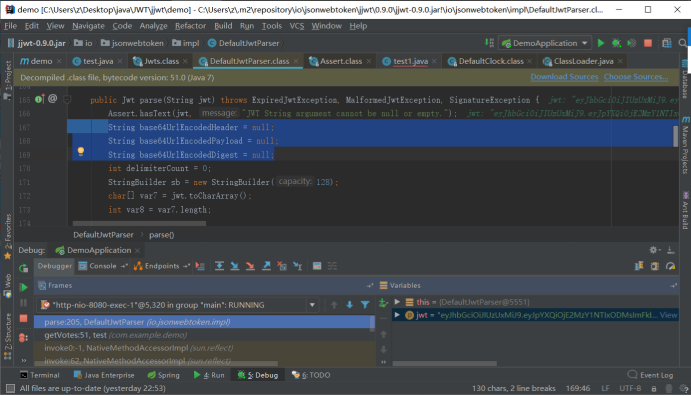The width and height of the screenshot is (691, 396).
Task: Click the red Stop icon in the top toolbar
Action: click(648, 43)
